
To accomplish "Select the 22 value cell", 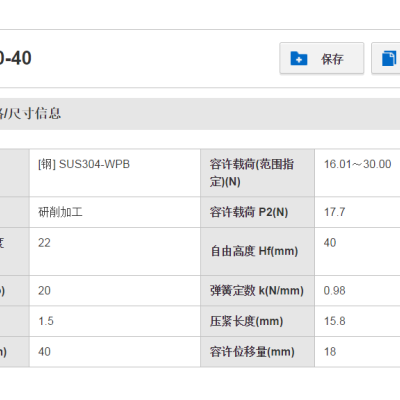I will [115, 251].
